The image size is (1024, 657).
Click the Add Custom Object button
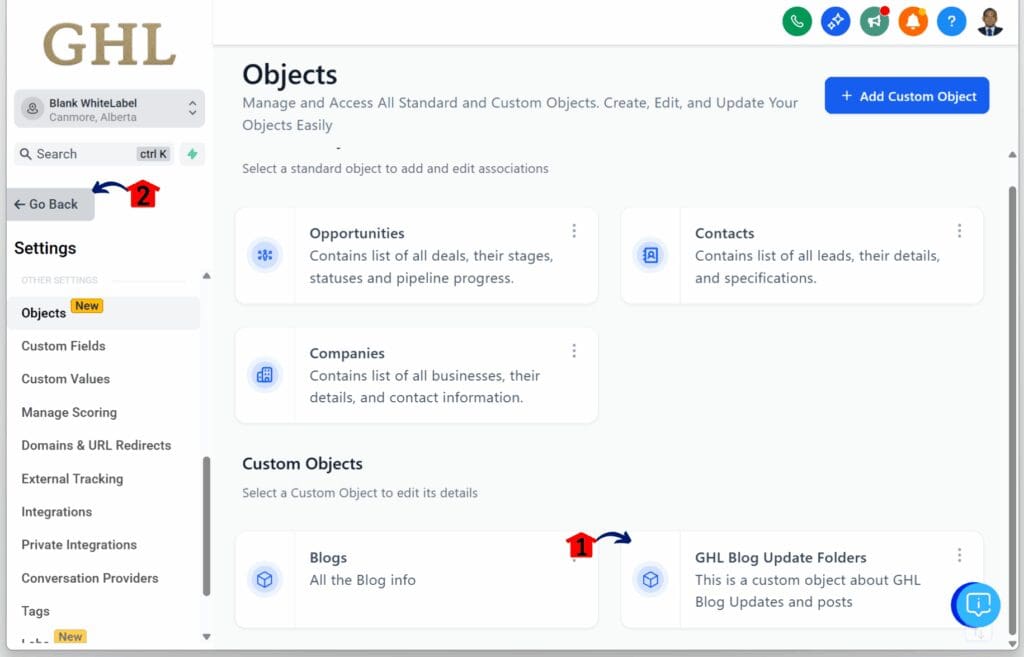907,96
